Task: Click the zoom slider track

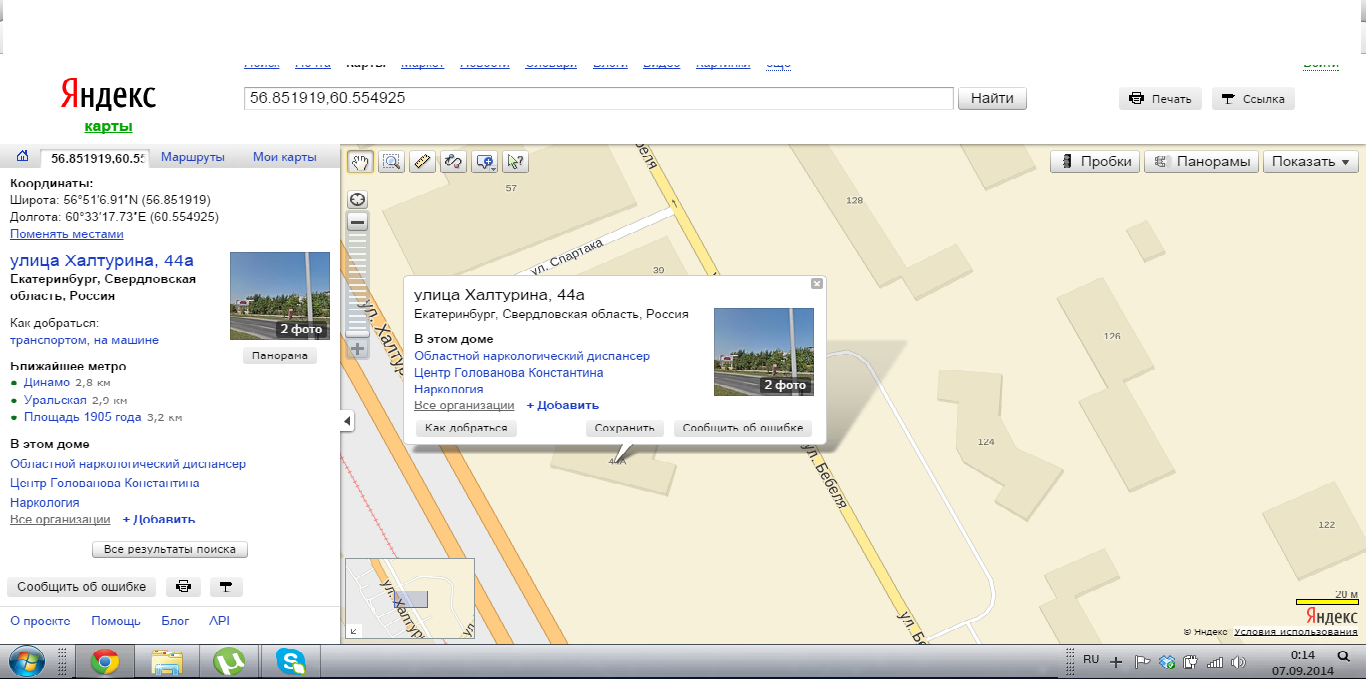Action: click(358, 285)
